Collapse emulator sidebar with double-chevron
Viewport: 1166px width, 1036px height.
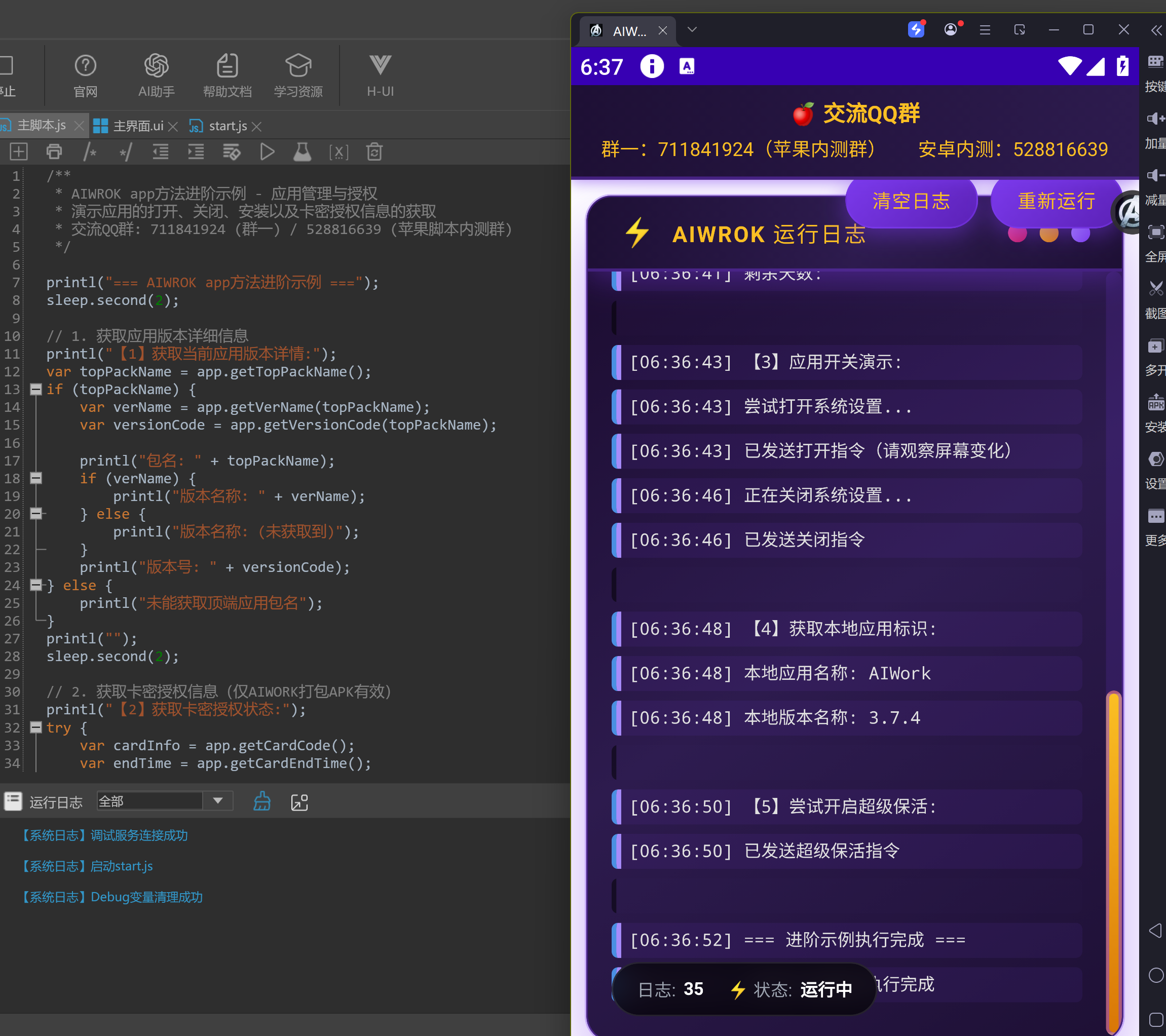click(x=1156, y=30)
